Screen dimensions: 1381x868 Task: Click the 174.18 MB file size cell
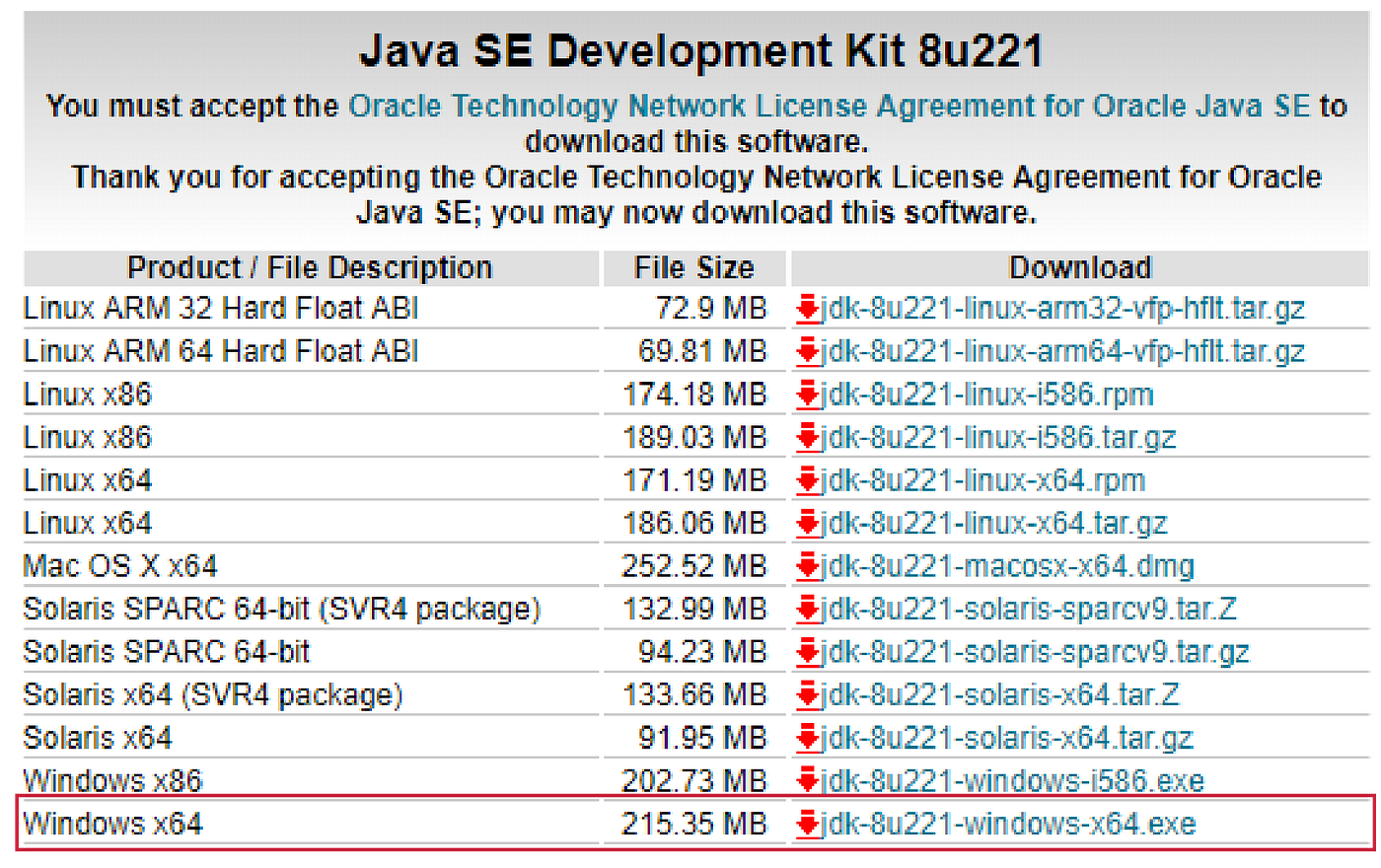point(694,395)
